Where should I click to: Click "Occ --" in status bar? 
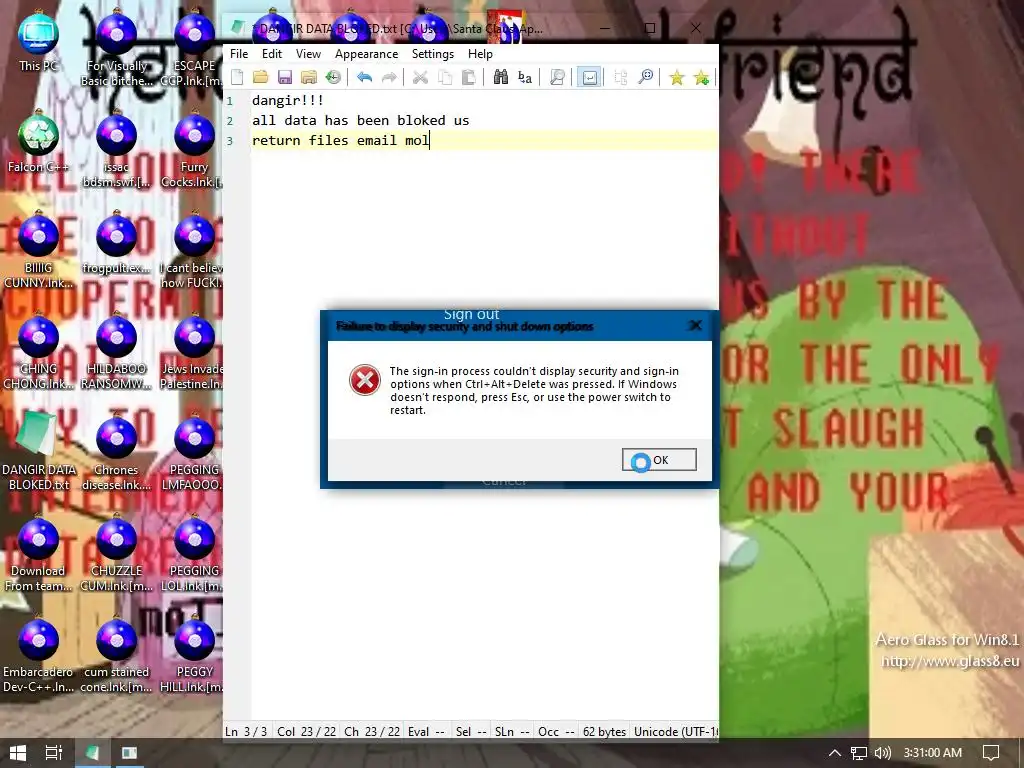556,731
